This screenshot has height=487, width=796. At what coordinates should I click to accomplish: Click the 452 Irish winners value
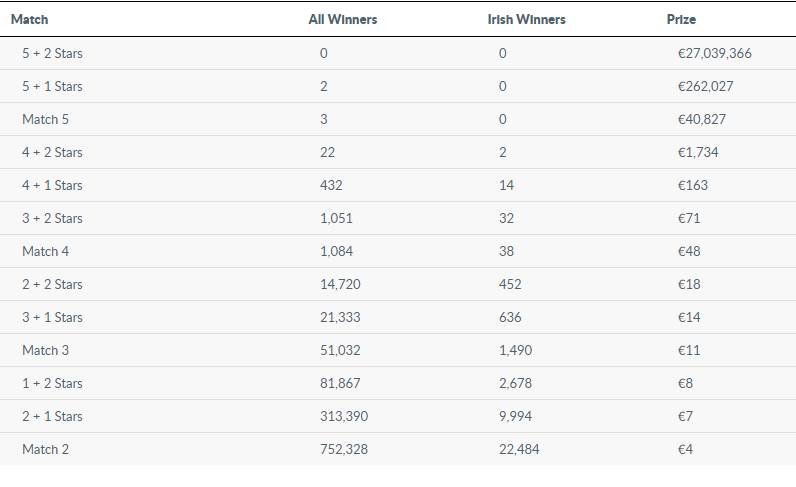(510, 284)
